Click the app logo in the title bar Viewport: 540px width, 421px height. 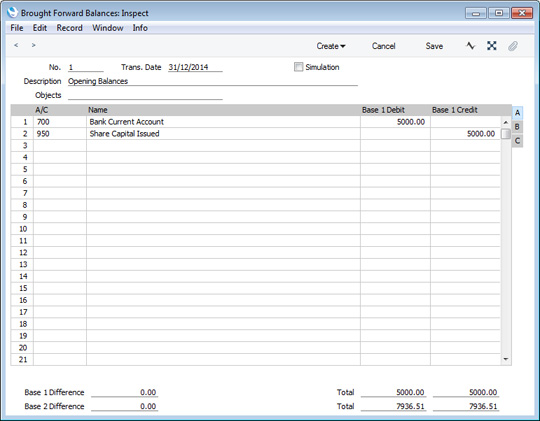pos(12,13)
